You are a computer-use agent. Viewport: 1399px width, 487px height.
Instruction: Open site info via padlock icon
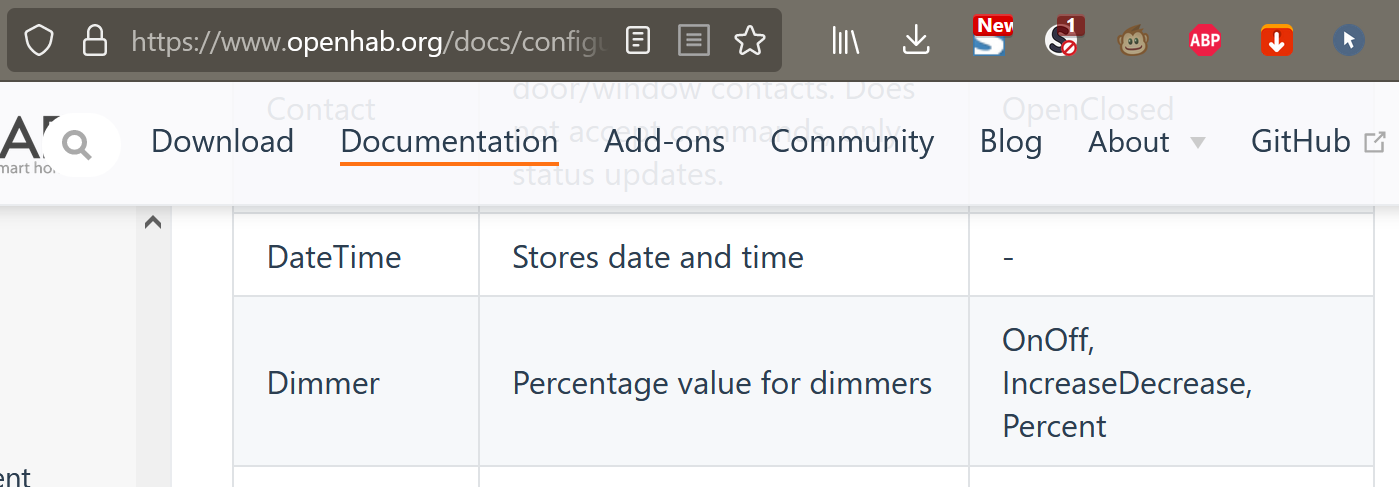(x=94, y=41)
